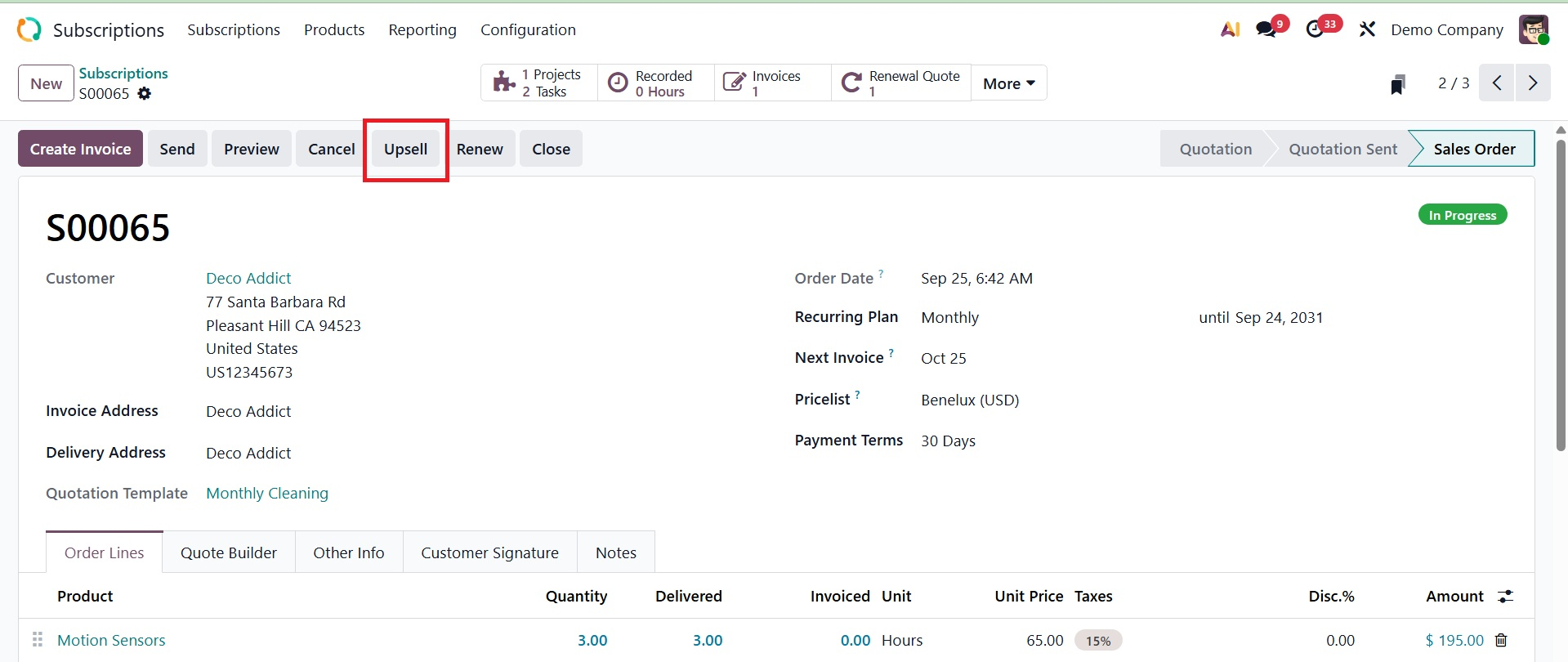Open the Demo Company switcher

tap(1446, 30)
